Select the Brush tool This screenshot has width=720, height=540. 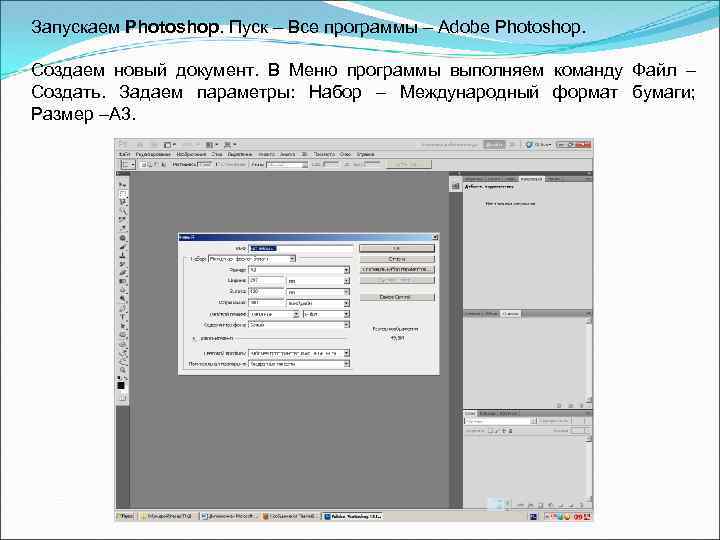pos(122,247)
